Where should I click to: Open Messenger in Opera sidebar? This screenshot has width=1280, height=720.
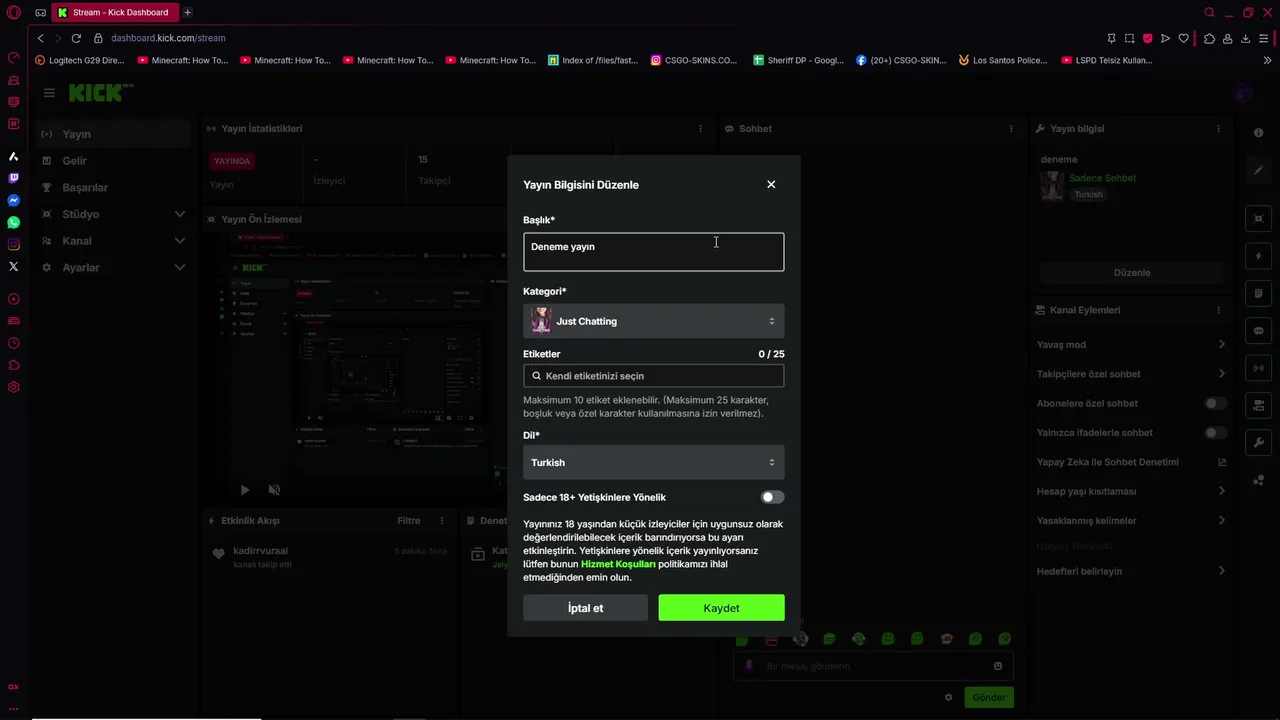[x=13, y=201]
